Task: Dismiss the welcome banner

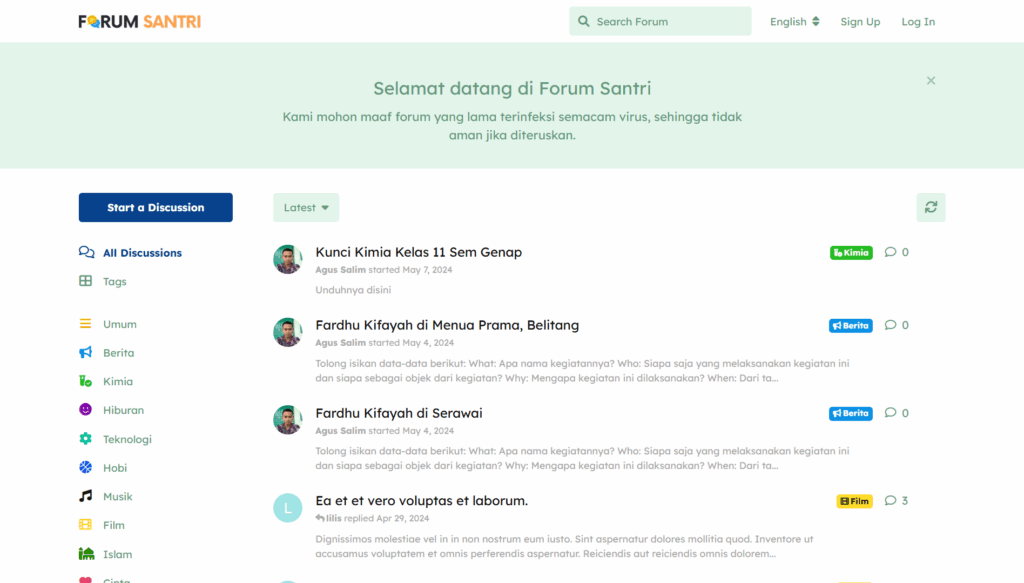Action: click(x=931, y=81)
